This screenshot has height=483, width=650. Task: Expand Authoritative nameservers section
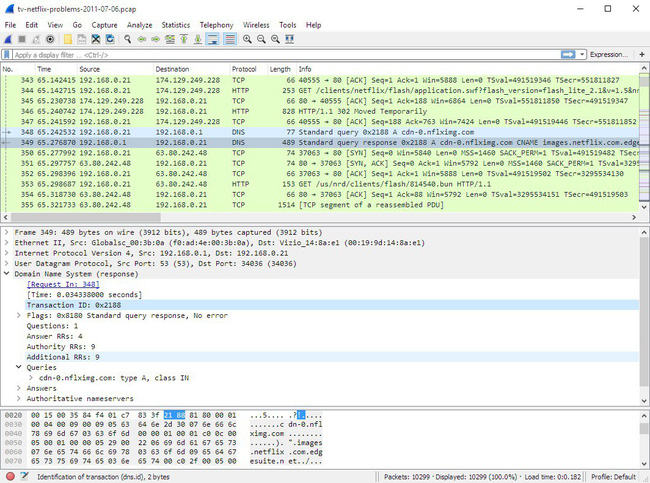(x=19, y=398)
